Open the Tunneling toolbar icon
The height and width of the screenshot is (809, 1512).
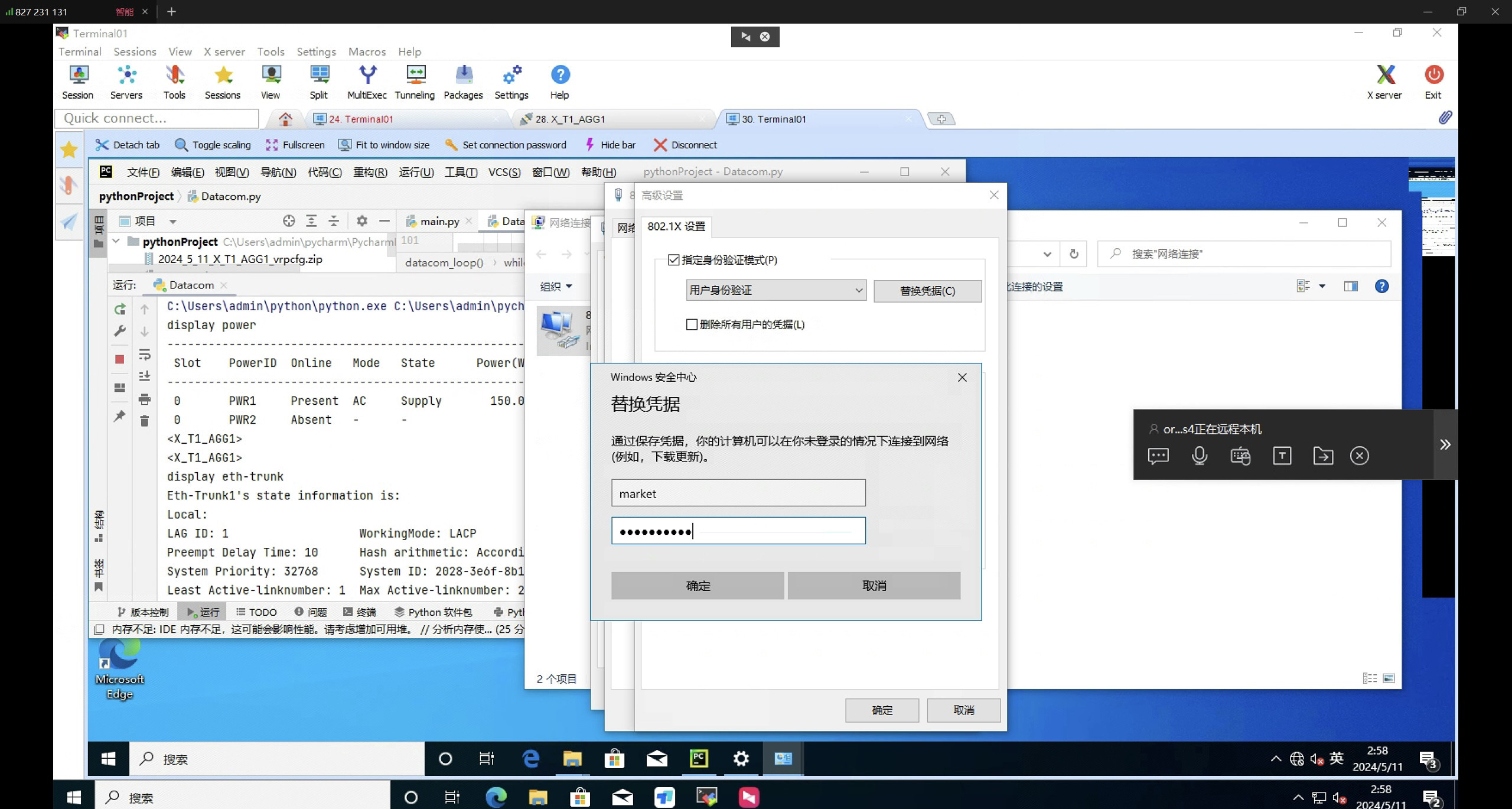415,82
